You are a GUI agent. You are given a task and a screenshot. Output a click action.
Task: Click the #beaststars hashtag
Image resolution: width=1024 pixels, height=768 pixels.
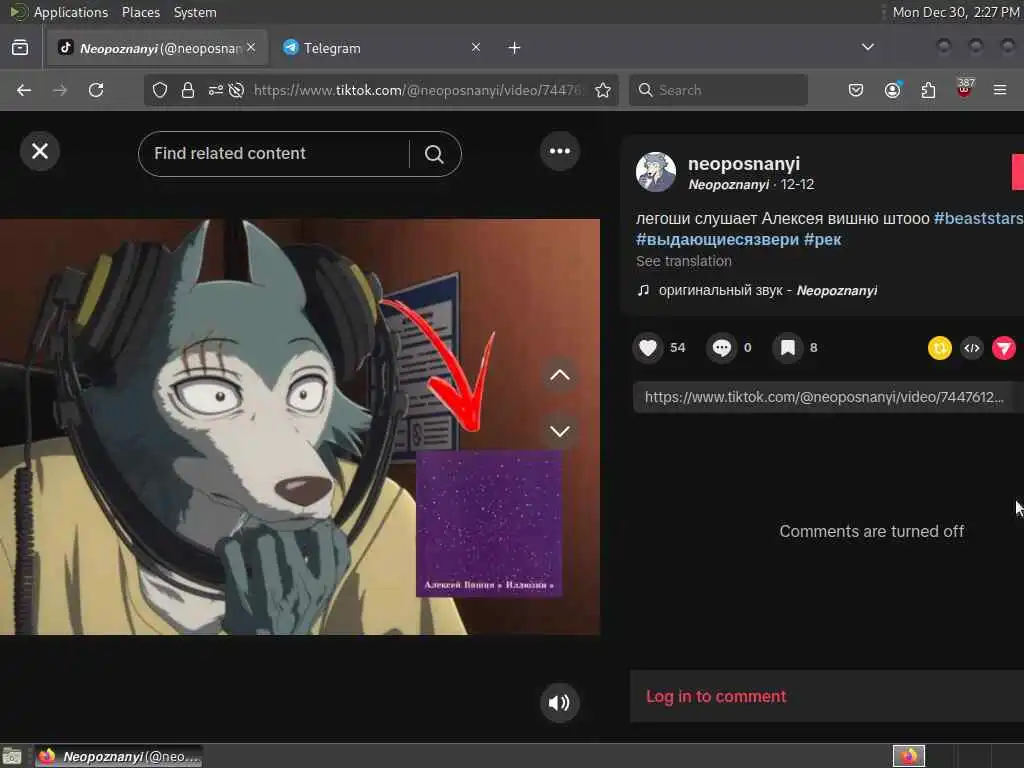point(978,218)
